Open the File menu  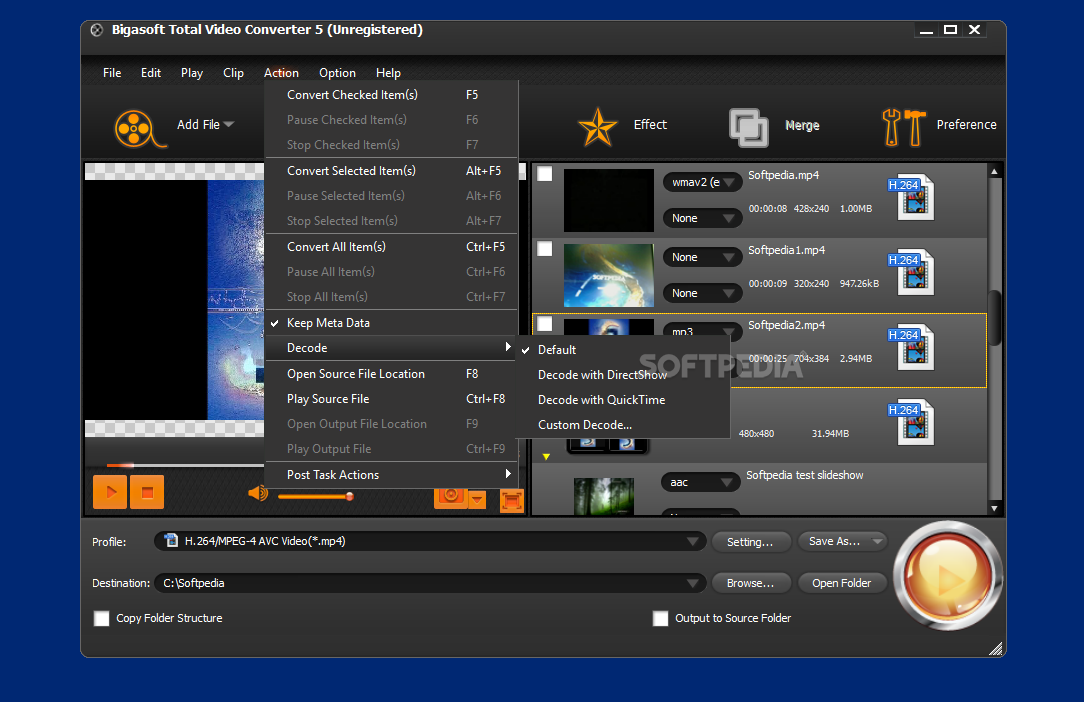[x=112, y=73]
